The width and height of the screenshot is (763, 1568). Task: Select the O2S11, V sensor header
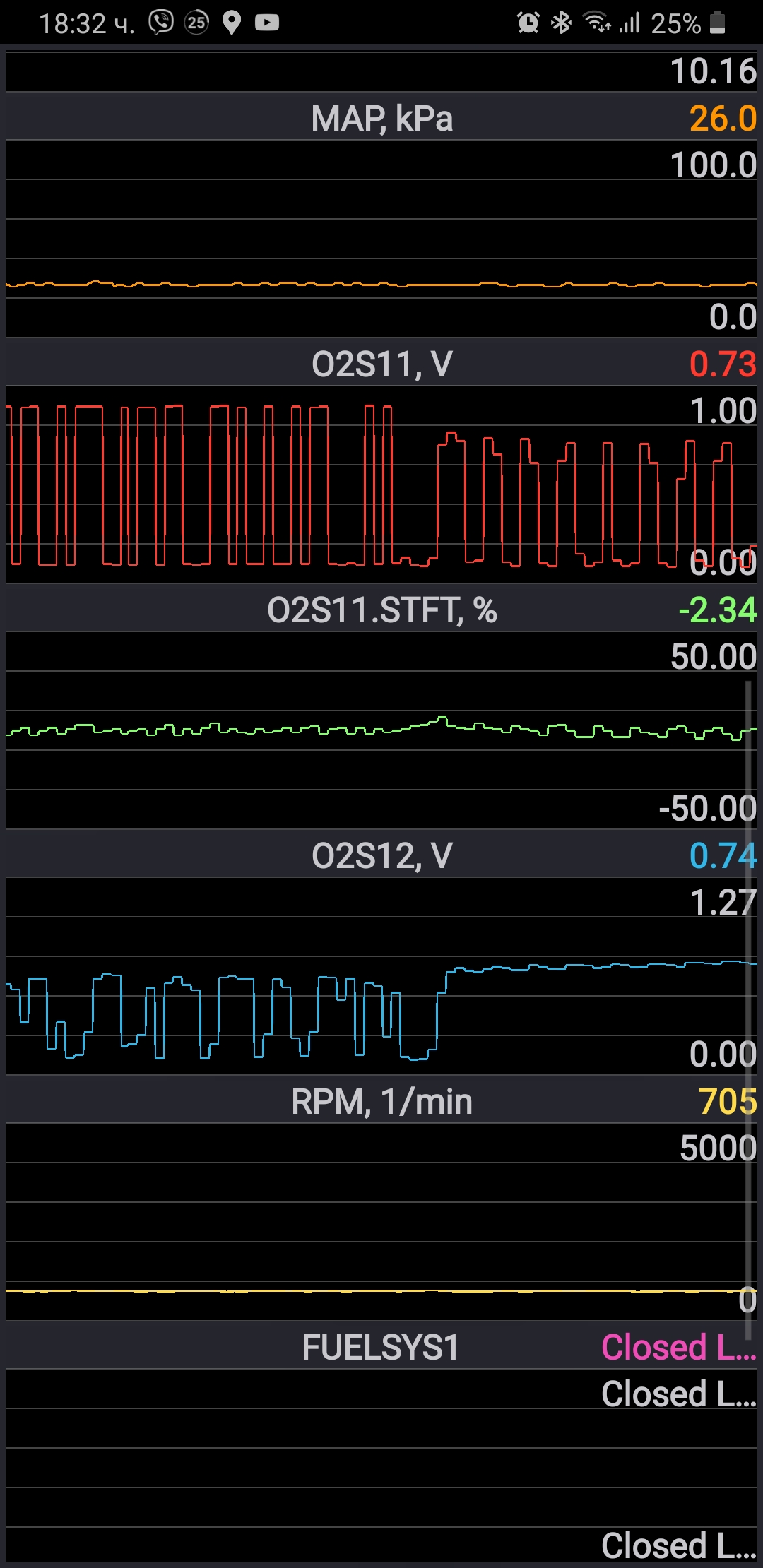tap(381, 364)
